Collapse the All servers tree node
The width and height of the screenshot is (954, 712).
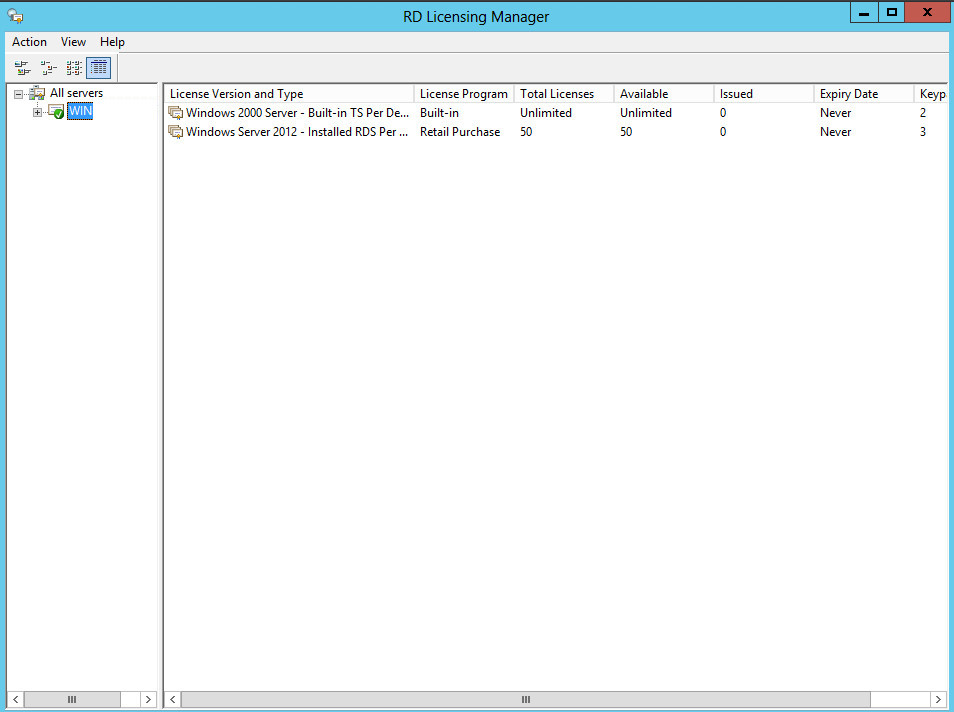(x=18, y=94)
